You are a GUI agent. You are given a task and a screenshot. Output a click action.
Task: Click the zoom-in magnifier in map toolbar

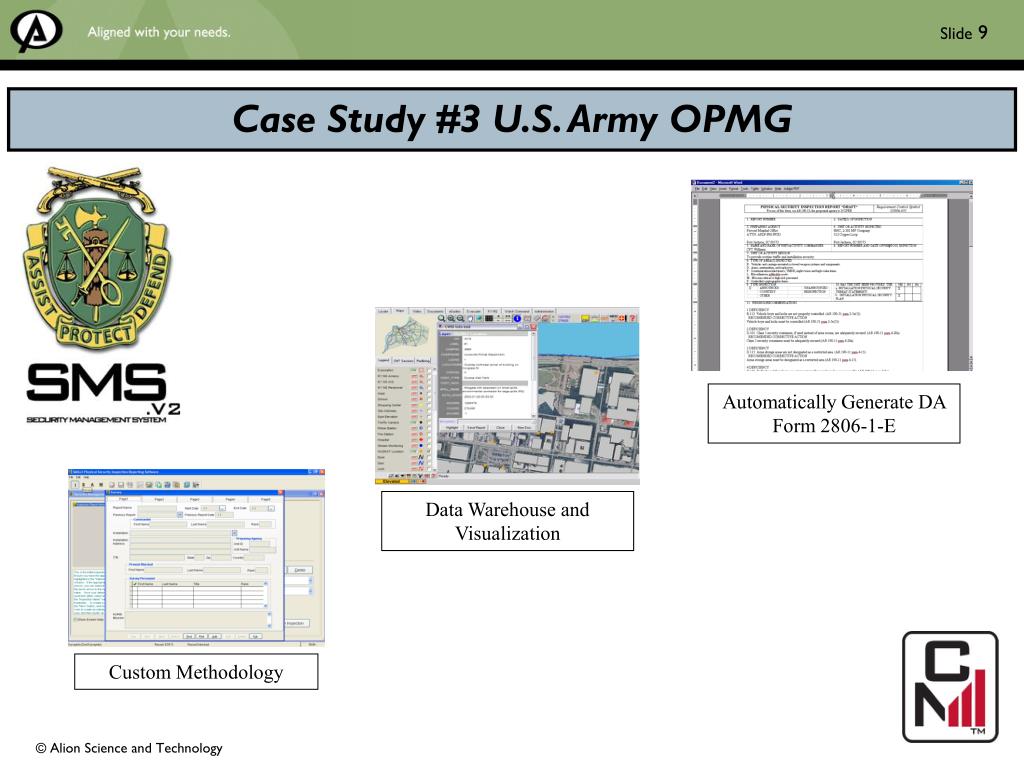451,318
